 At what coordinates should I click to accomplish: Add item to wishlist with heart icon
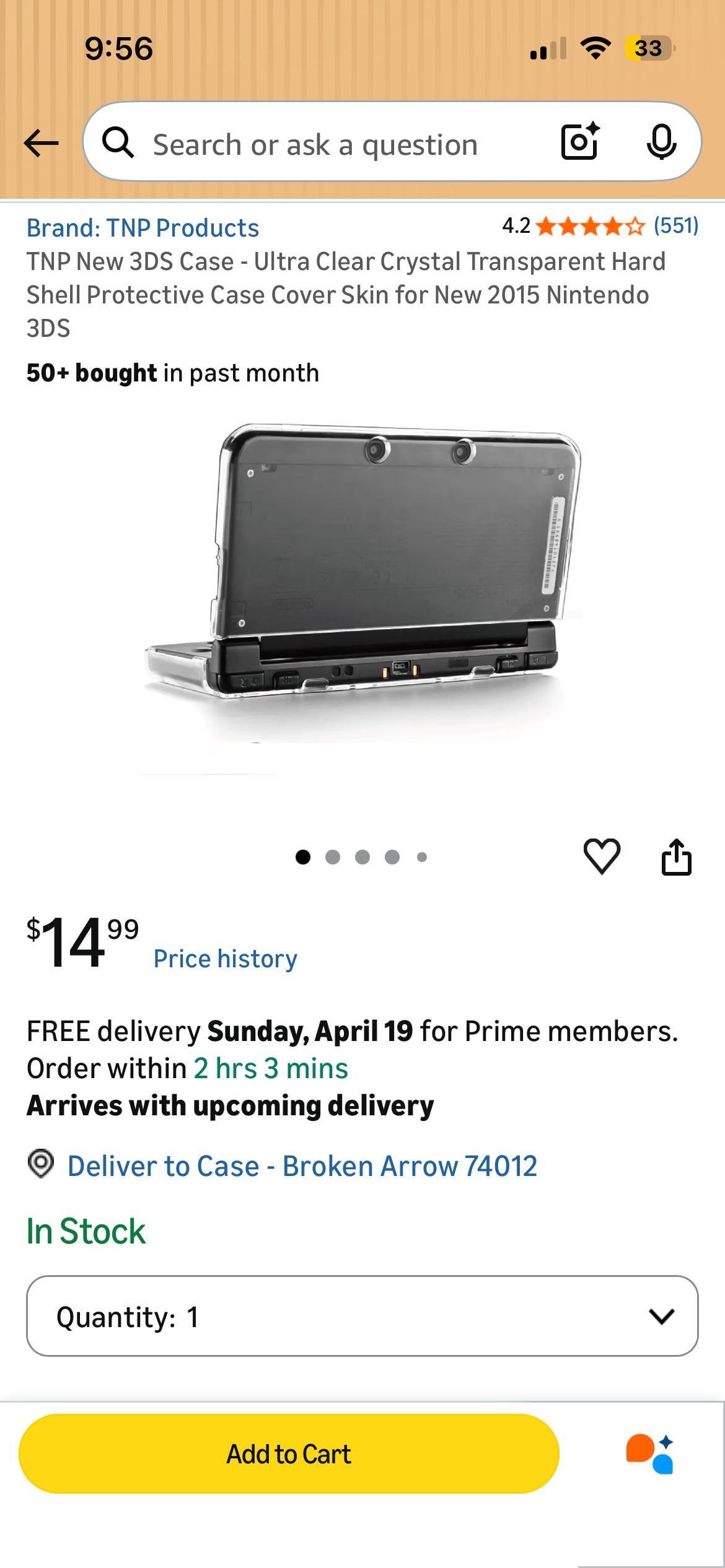click(602, 856)
